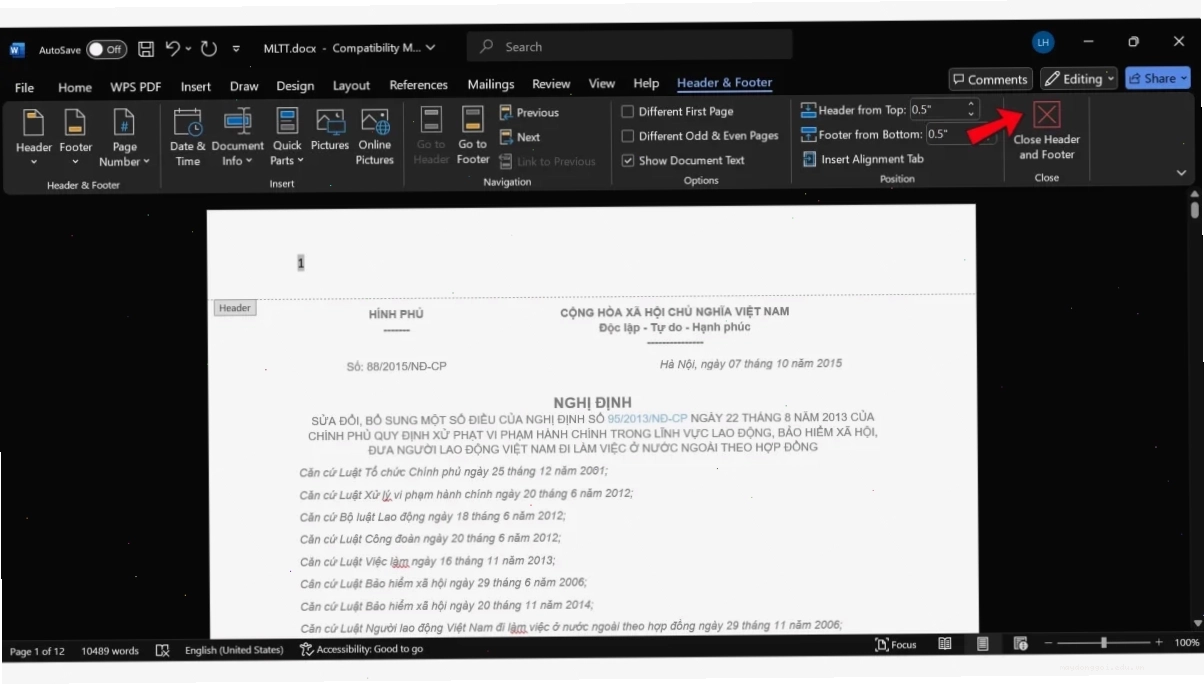Image resolution: width=1204 pixels, height=684 pixels.
Task: Check Accessibility: Good to go status
Action: (361, 649)
